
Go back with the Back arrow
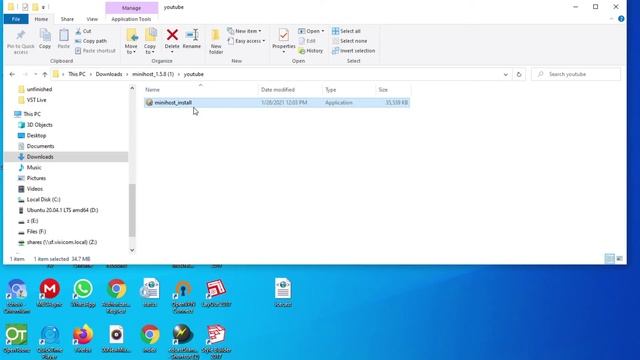pyautogui.click(x=12, y=74)
